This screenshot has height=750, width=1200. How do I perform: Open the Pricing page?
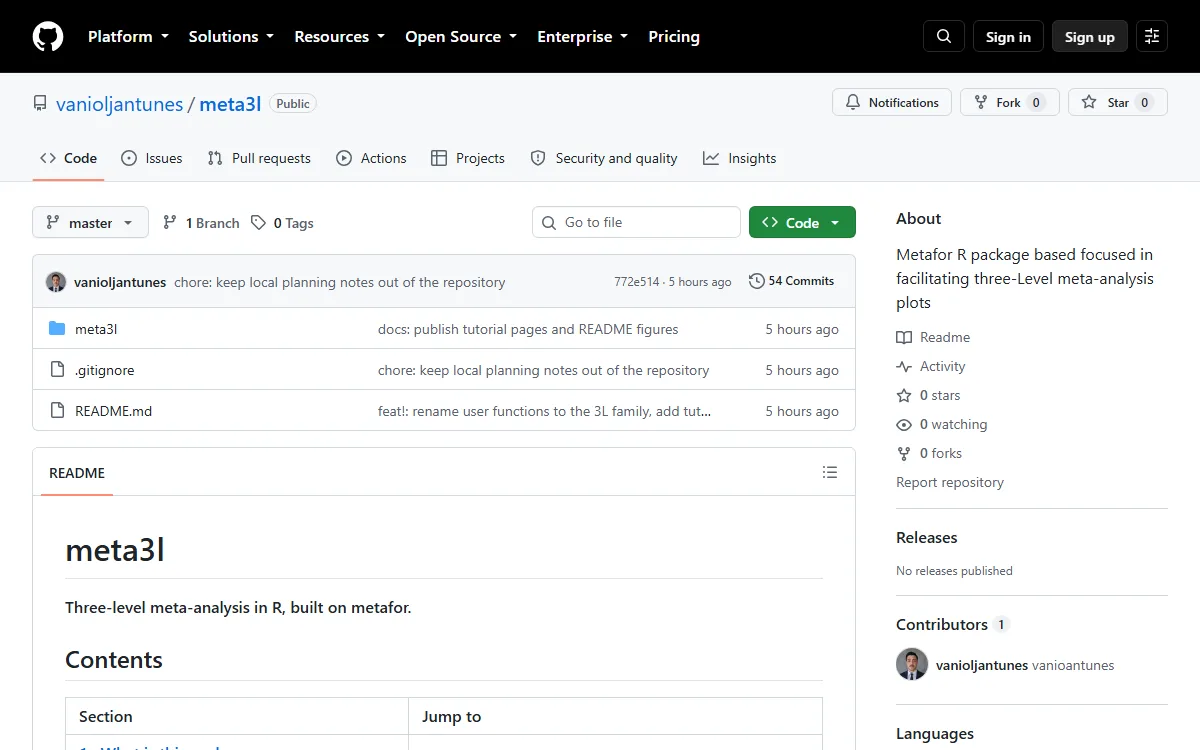[674, 36]
